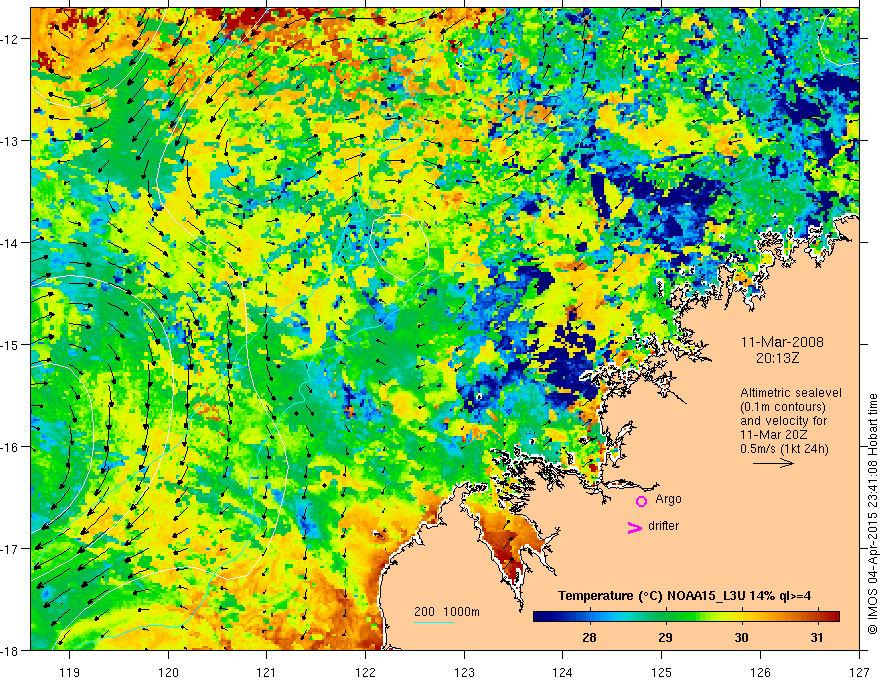The height and width of the screenshot is (680, 880).
Task: Click latitude axis label -13
Action: [x=11, y=141]
